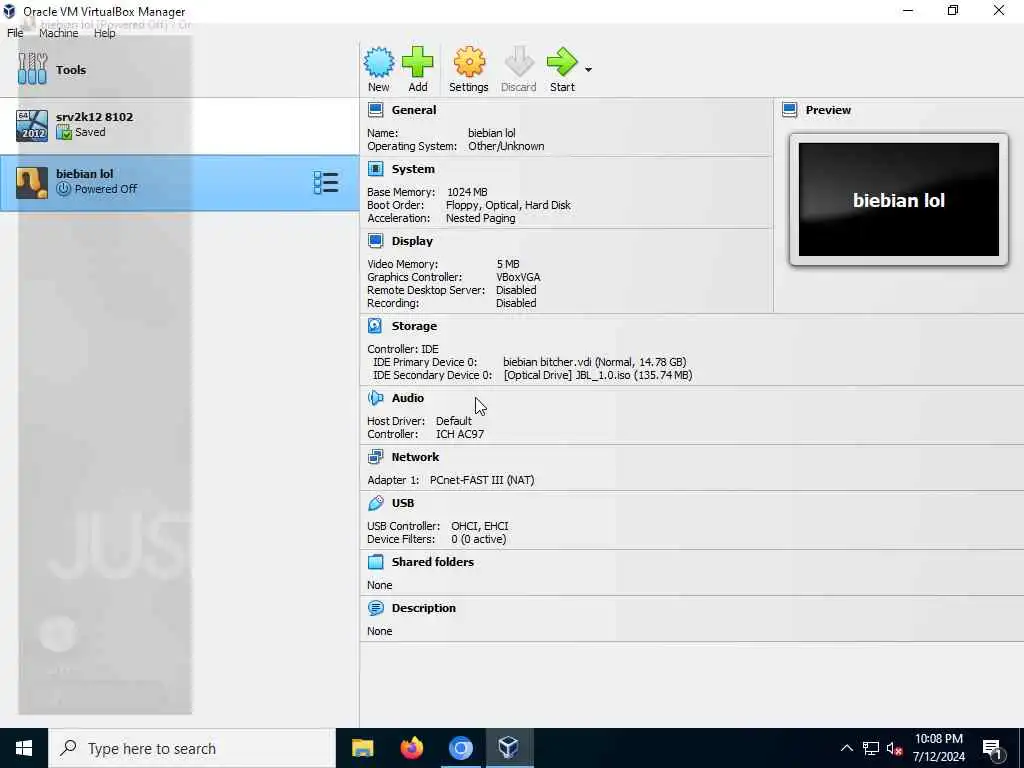Click the muted volume tray icon
1024x768 pixels.
(x=895, y=748)
